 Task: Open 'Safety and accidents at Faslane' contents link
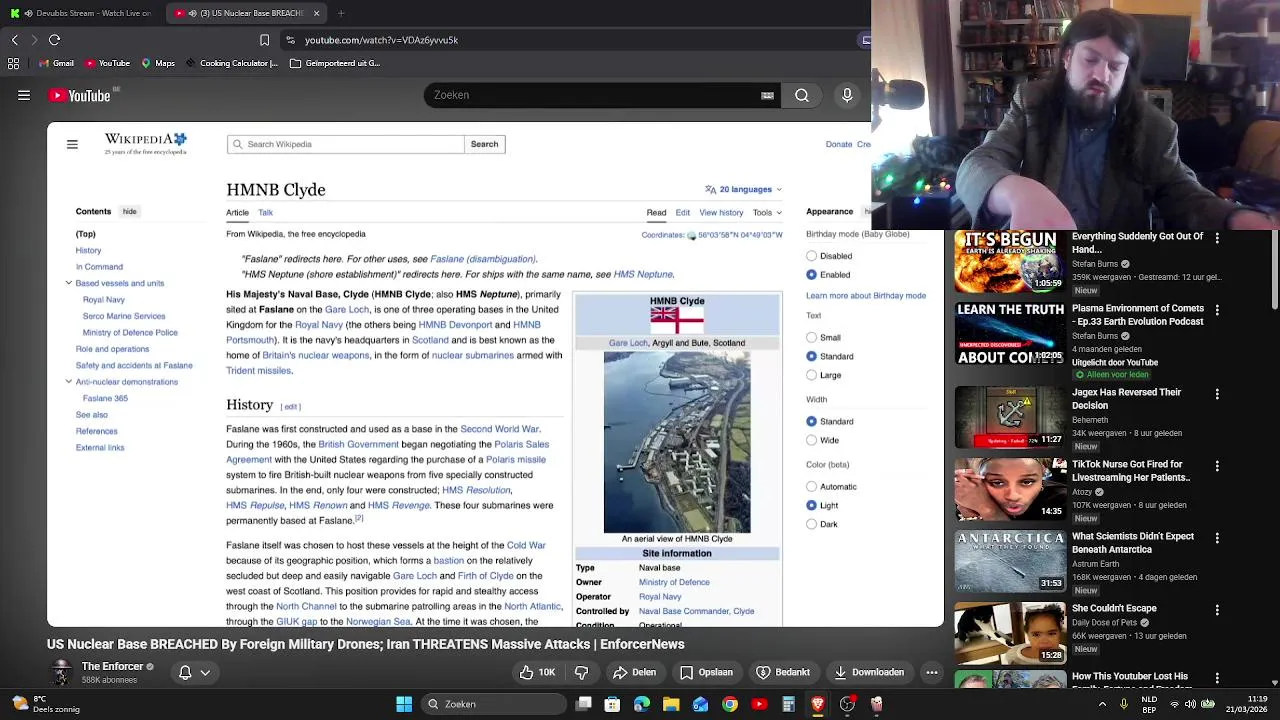pos(134,365)
